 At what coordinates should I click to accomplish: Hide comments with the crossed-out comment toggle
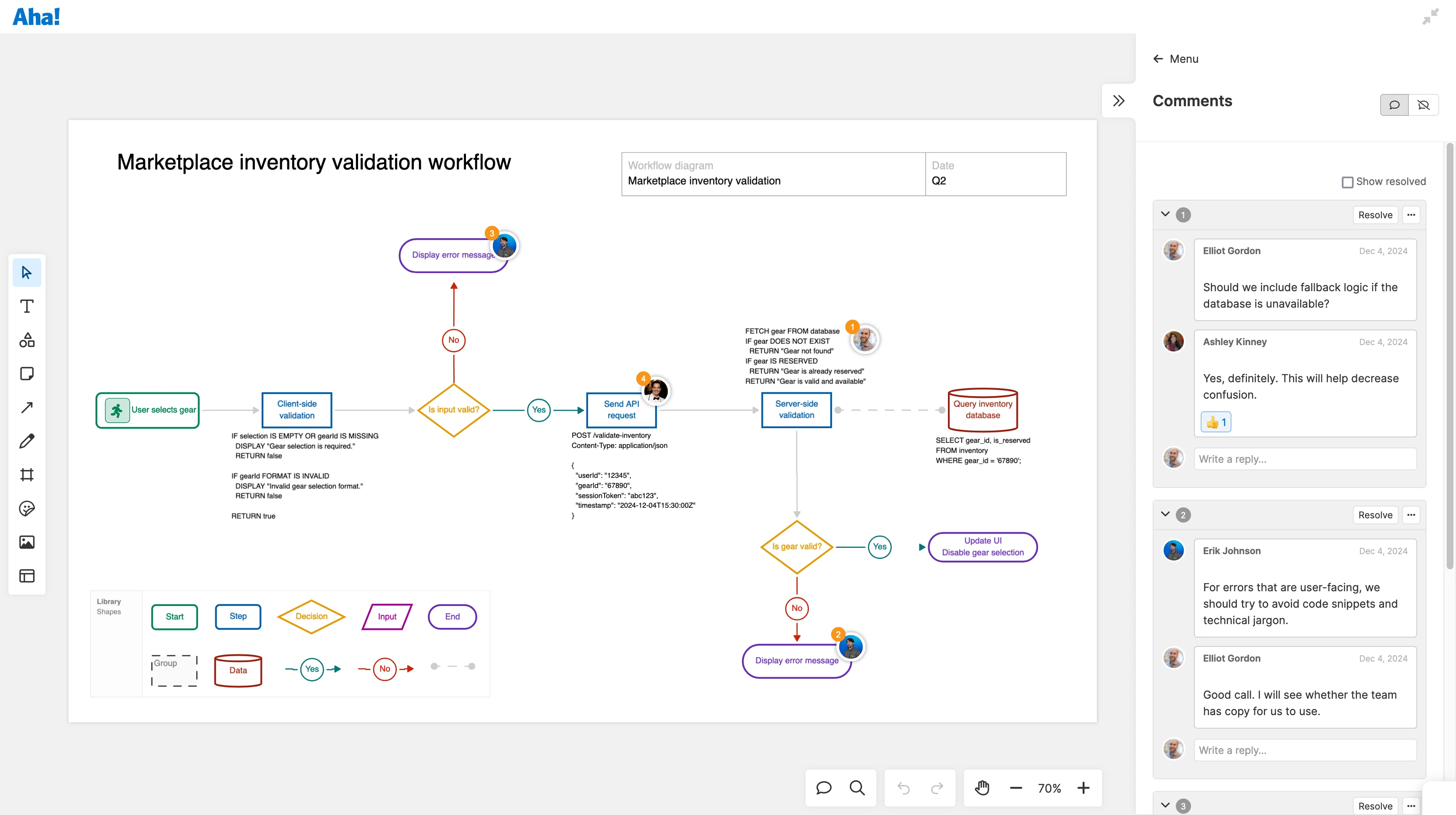1425,105
